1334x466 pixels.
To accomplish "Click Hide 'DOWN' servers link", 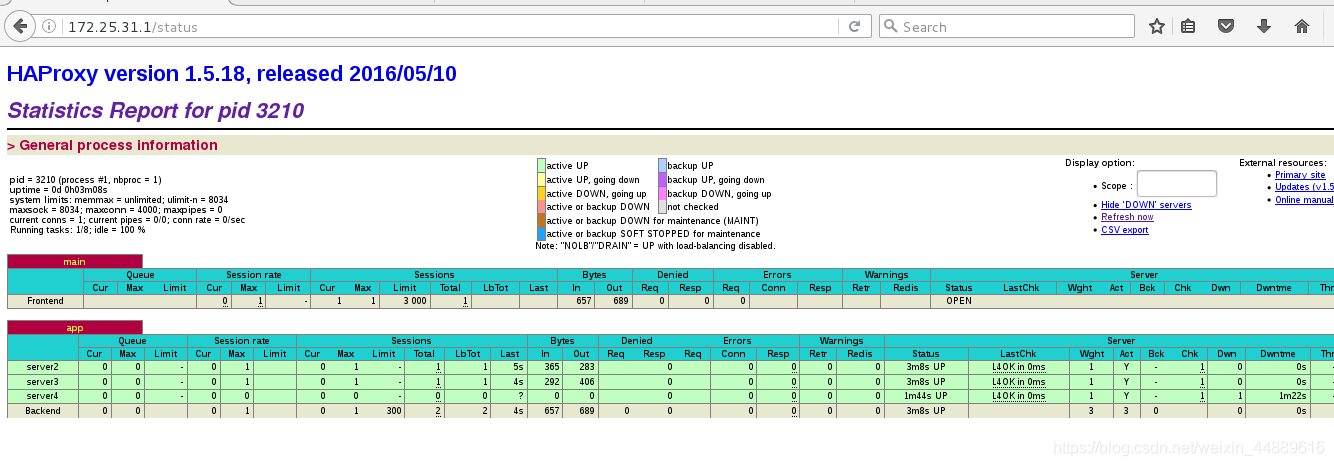I will coord(1146,205).
